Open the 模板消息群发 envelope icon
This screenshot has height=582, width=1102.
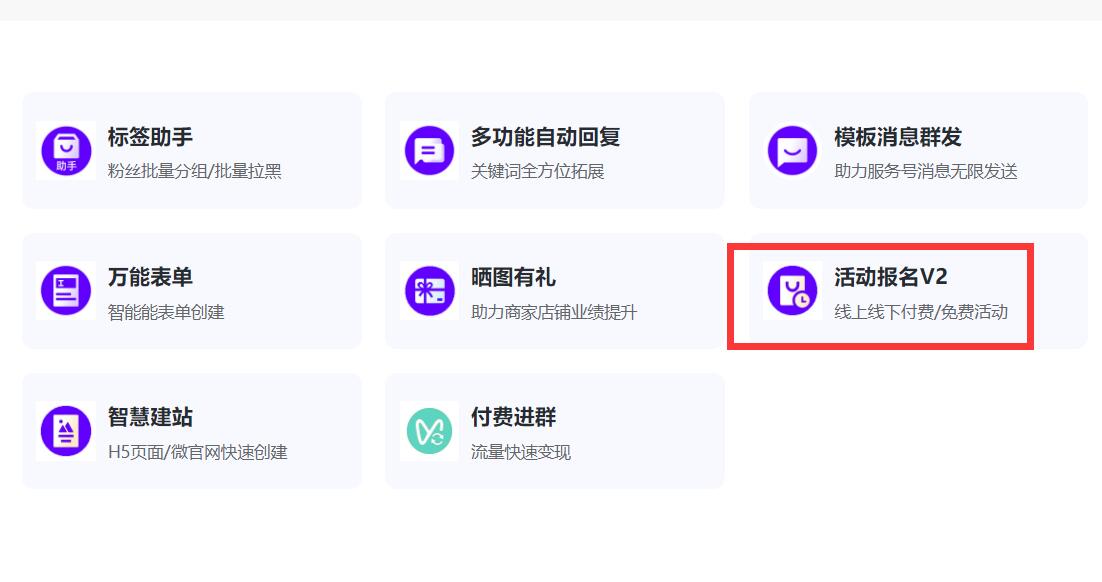[x=791, y=150]
